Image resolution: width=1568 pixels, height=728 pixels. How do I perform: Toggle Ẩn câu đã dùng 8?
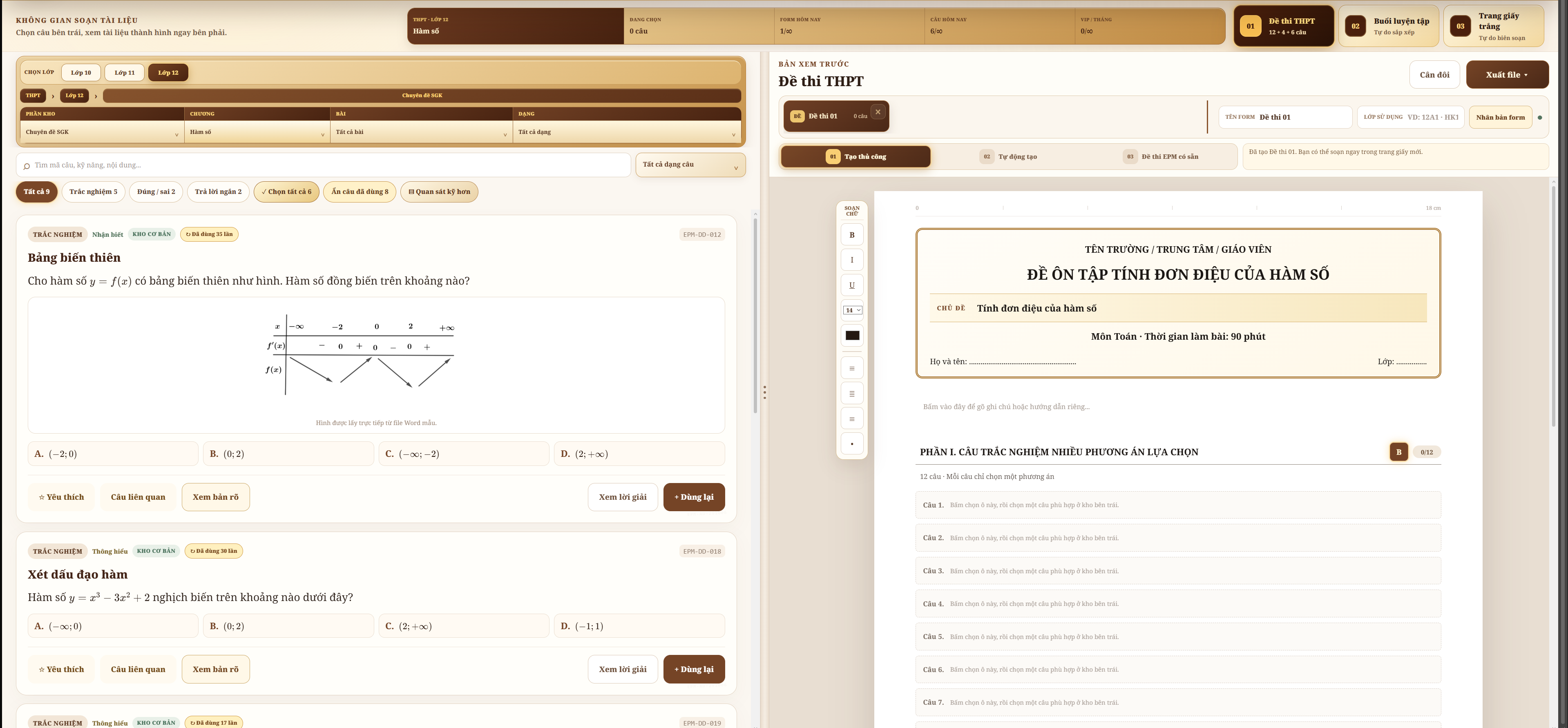pyautogui.click(x=360, y=191)
